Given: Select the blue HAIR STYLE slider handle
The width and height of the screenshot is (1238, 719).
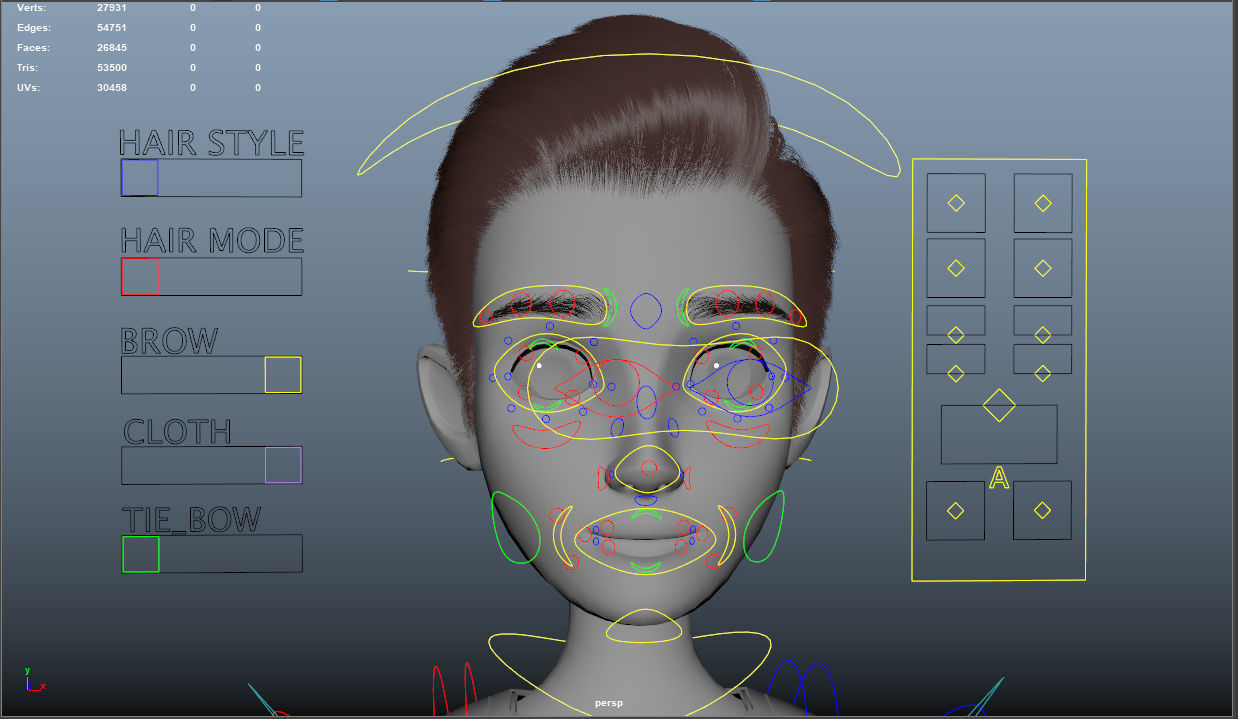Looking at the screenshot, I should (x=139, y=178).
